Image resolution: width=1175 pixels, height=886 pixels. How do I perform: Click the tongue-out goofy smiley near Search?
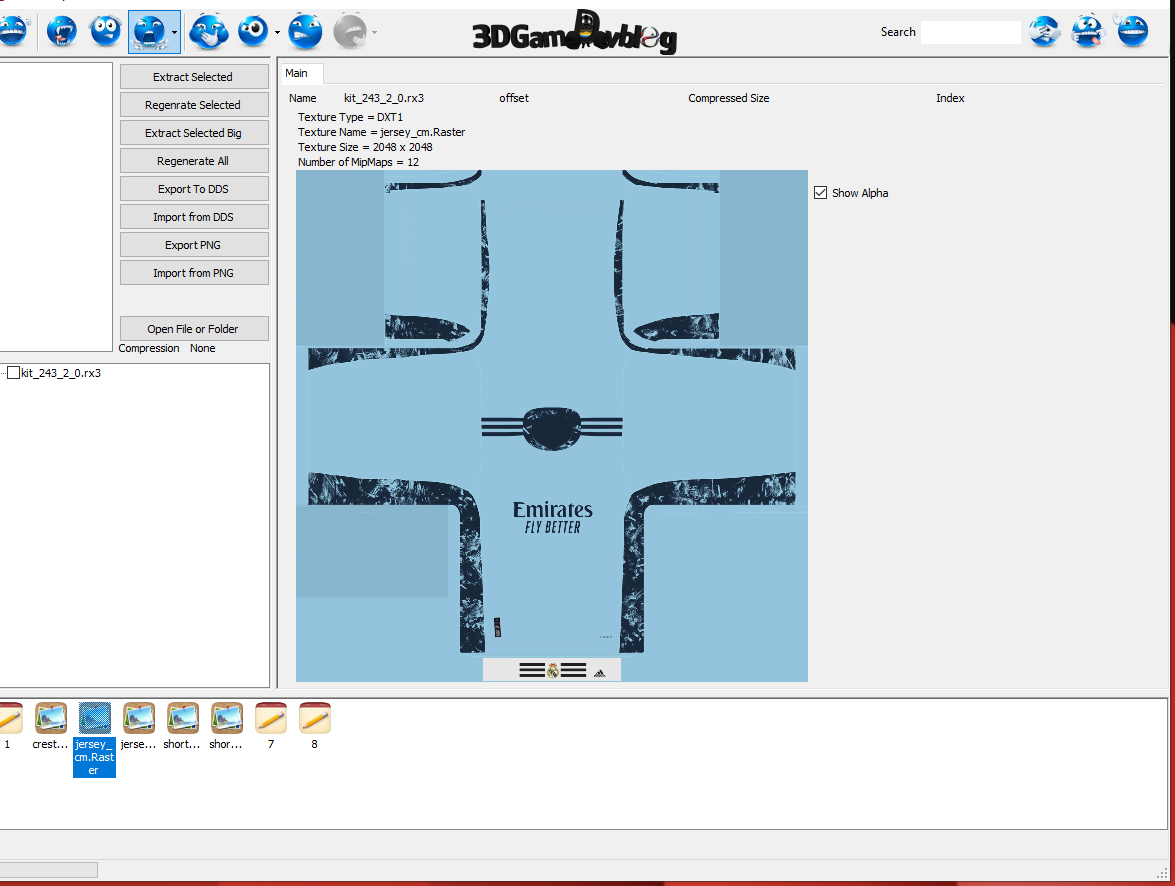point(1088,31)
